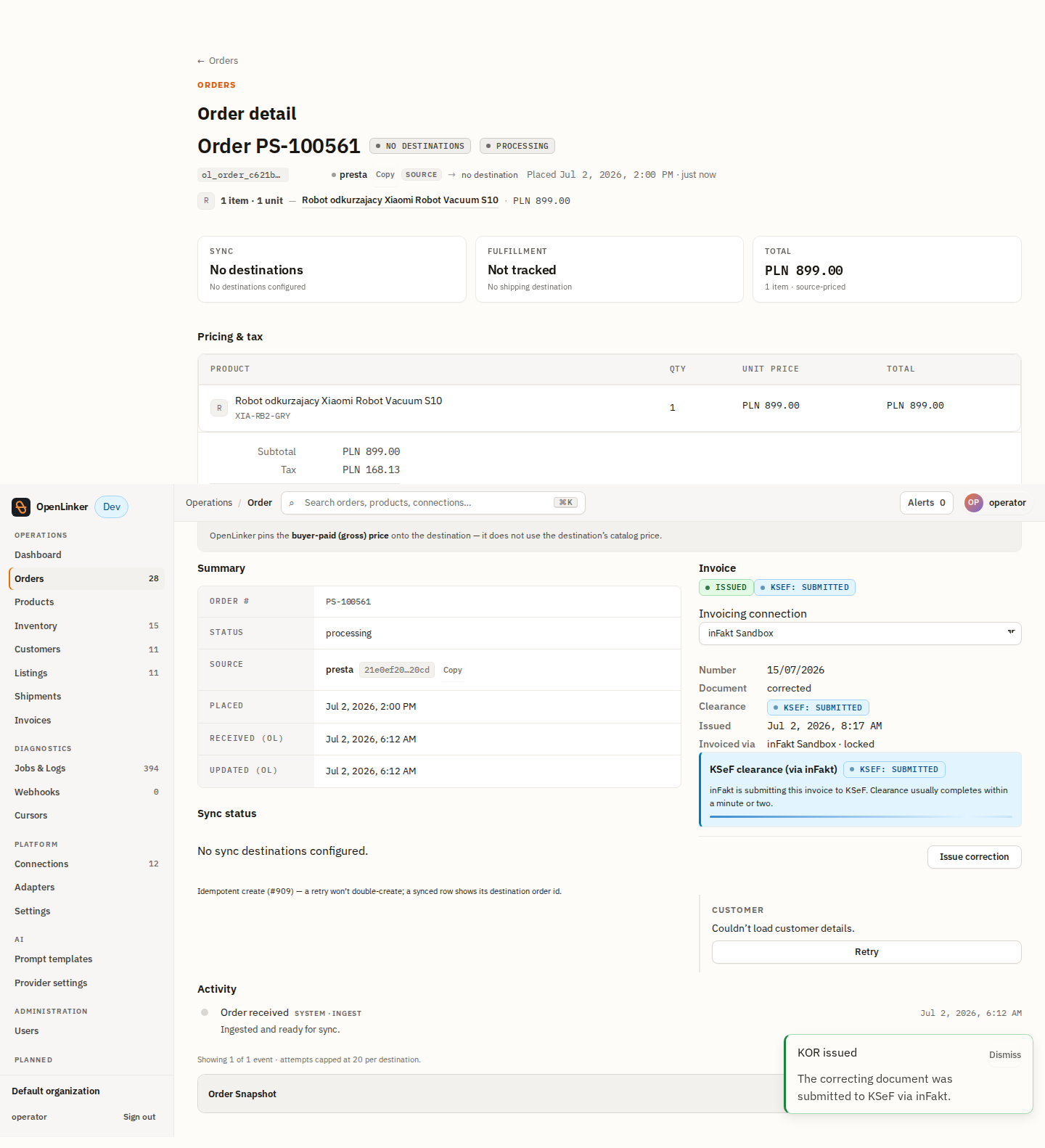Viewport: 1045px width, 1148px height.
Task: Click the search magnifier icon
Action: click(x=292, y=503)
